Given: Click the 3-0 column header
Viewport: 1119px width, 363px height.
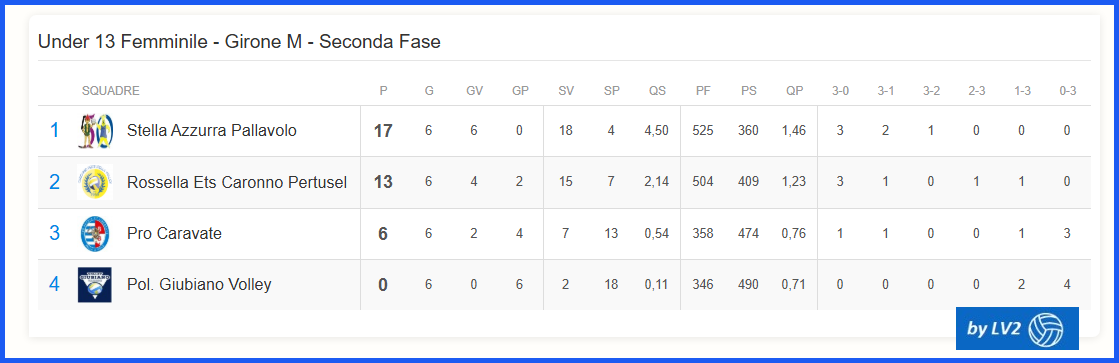Looking at the screenshot, I should (840, 91).
